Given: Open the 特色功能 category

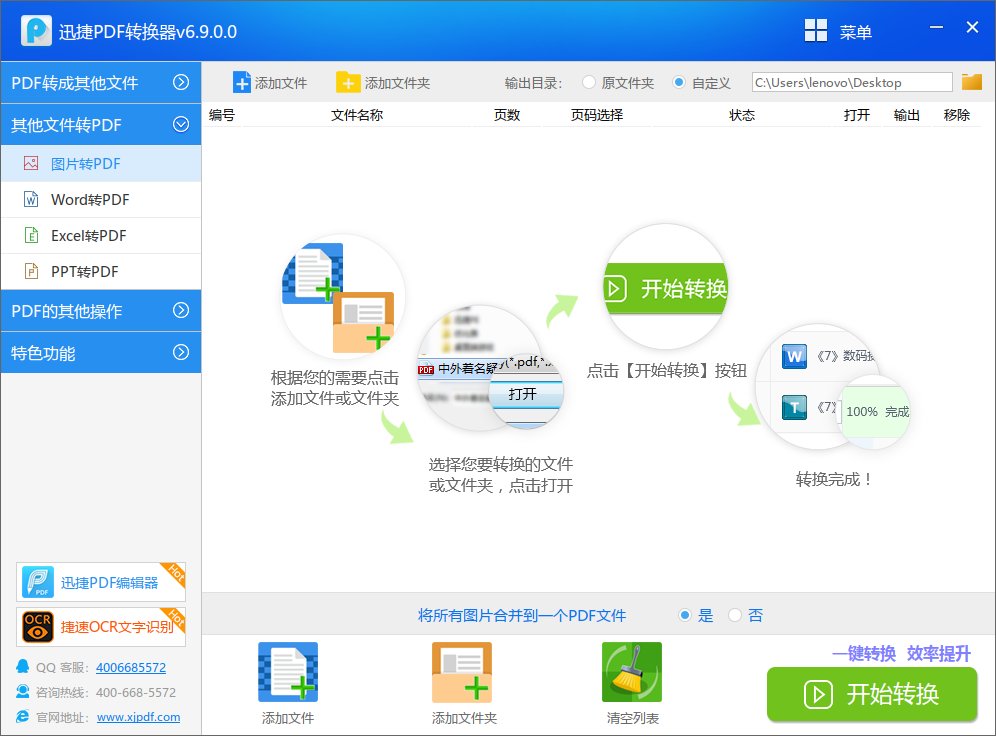Looking at the screenshot, I should 101,352.
